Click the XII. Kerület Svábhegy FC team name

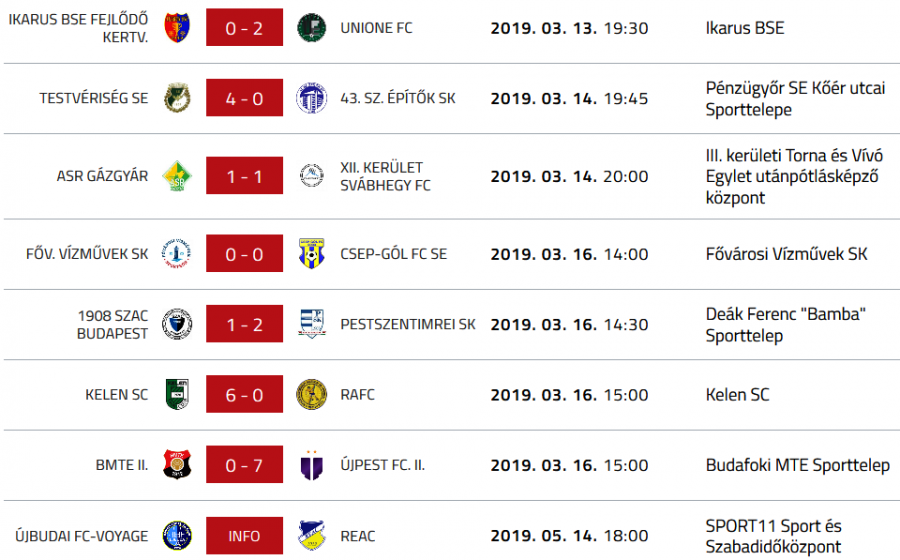click(385, 176)
